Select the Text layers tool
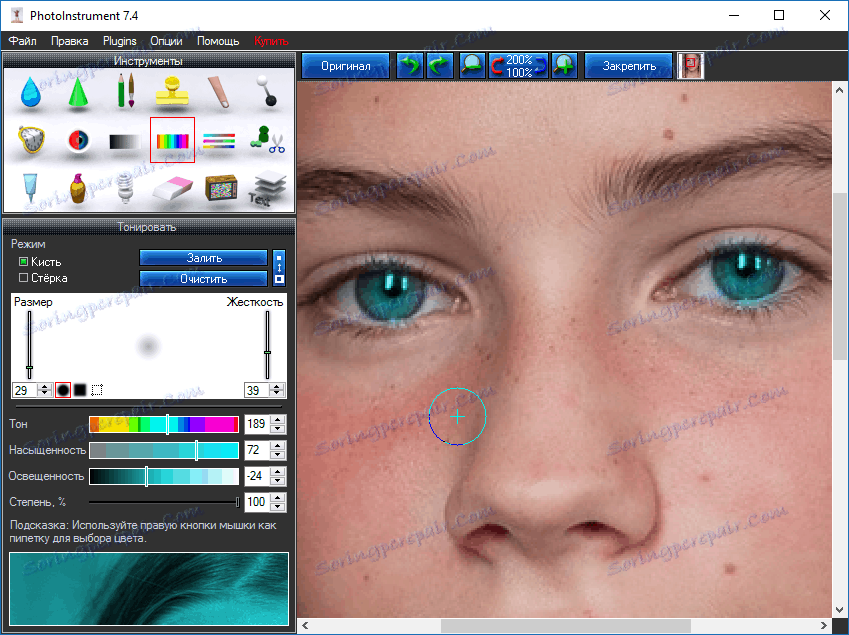This screenshot has height=635, width=849. pos(267,188)
